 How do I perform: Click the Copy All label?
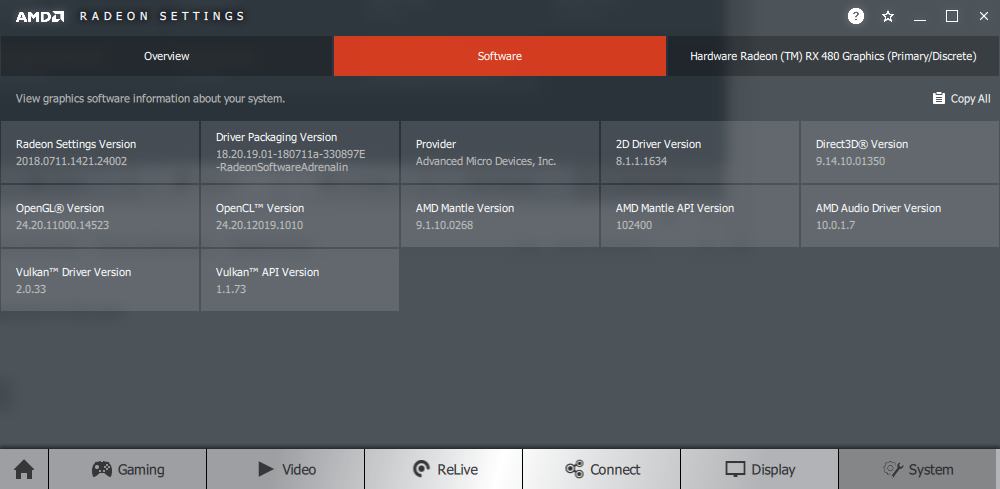click(971, 99)
